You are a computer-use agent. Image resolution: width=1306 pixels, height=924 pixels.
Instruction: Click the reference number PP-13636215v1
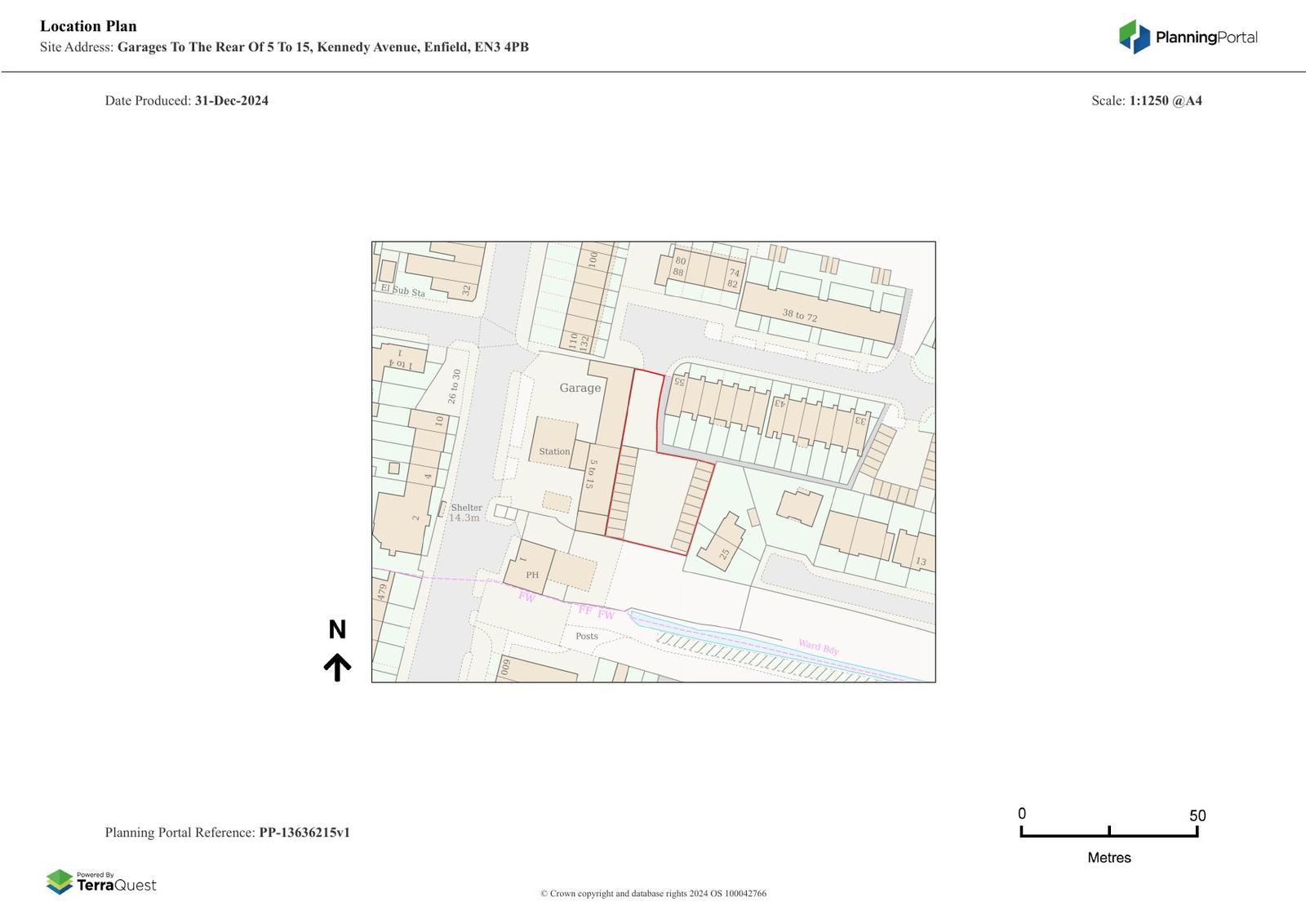[x=304, y=833]
